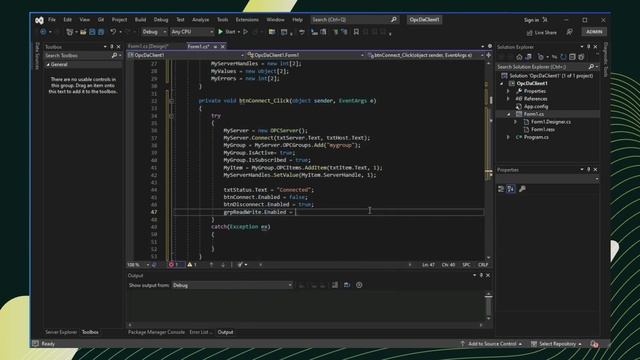Click the Home icon in Solution Explorer toolbar
This screenshot has width=640, height=360.
point(519,57)
